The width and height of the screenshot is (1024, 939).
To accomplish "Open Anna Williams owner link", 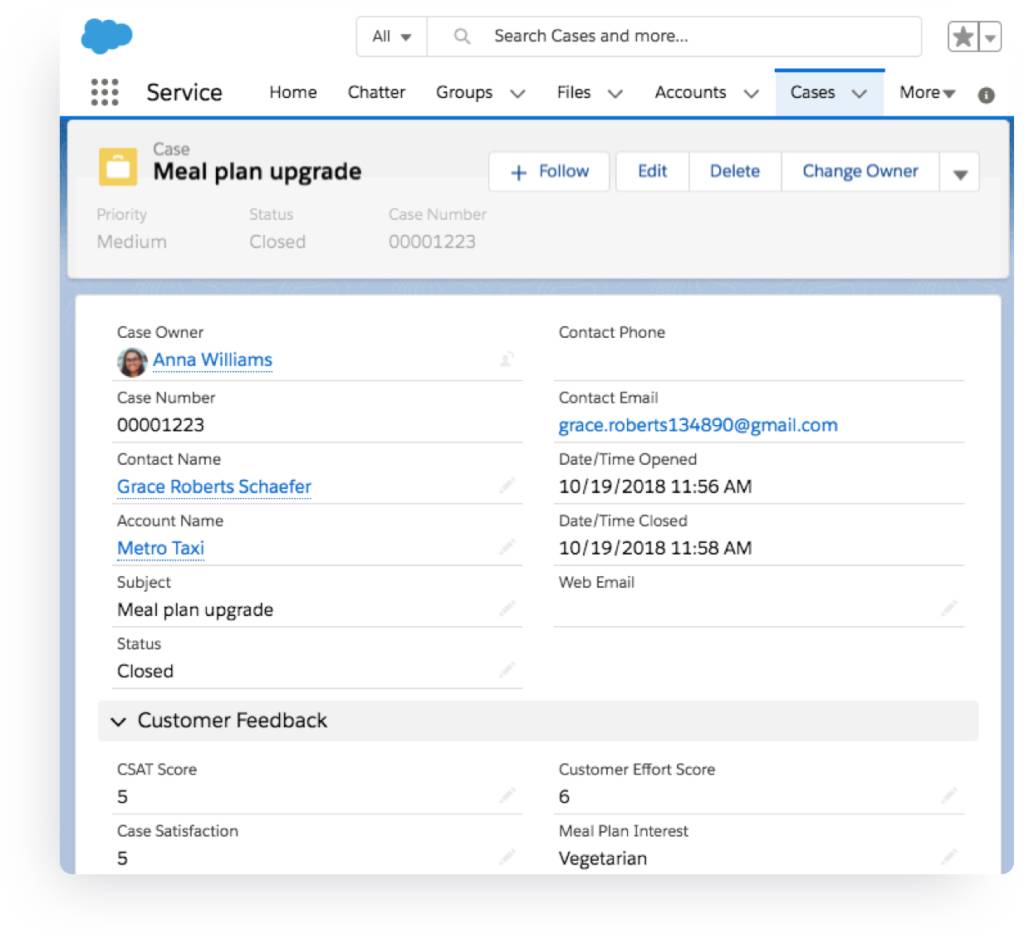I will point(212,360).
